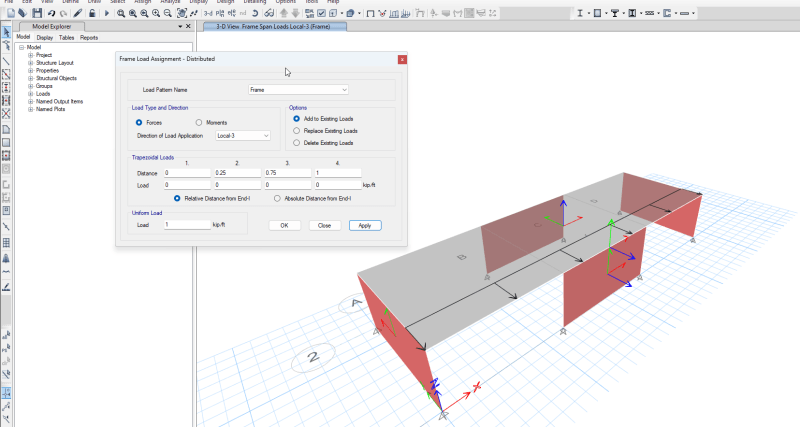The height and width of the screenshot is (427, 800).
Task: Click the Redo arrow icon
Action: 63,13
